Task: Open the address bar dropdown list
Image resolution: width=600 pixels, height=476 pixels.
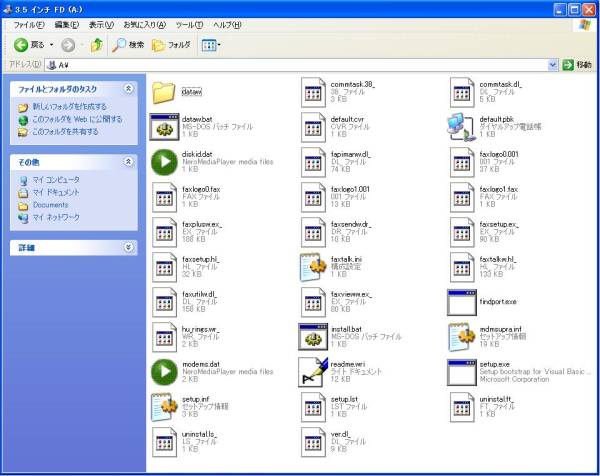Action: coord(553,65)
